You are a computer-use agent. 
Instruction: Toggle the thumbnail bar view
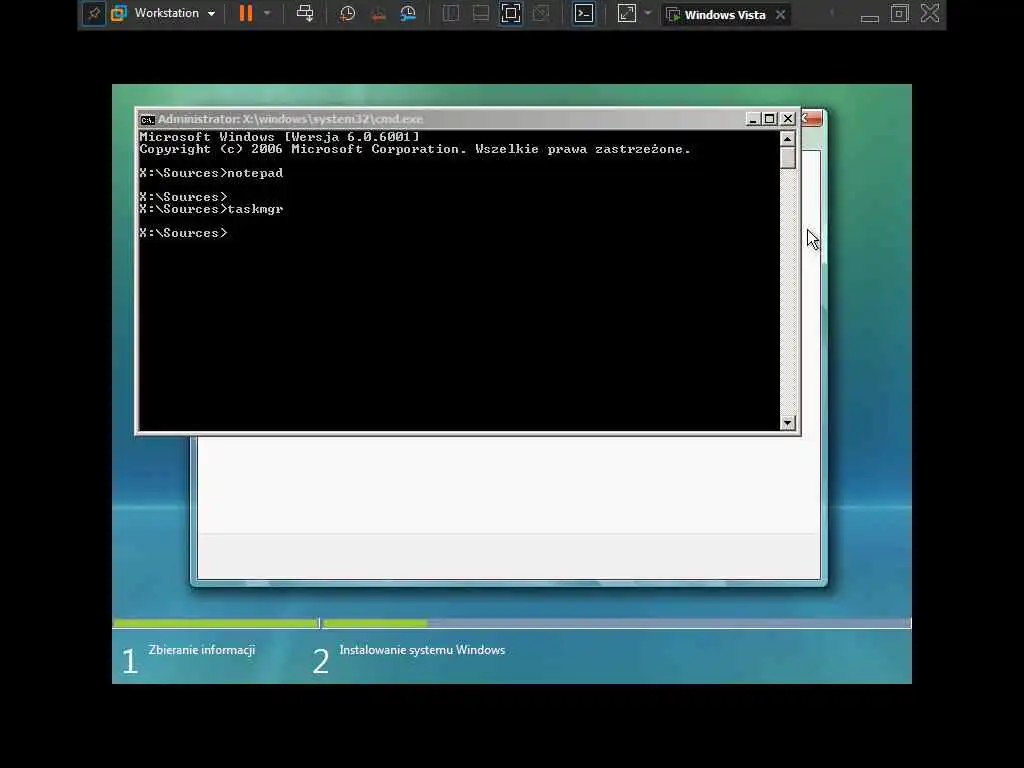click(x=481, y=14)
